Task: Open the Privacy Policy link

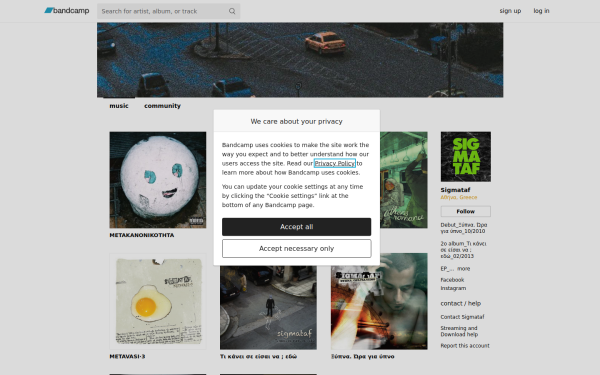Action: [x=335, y=163]
